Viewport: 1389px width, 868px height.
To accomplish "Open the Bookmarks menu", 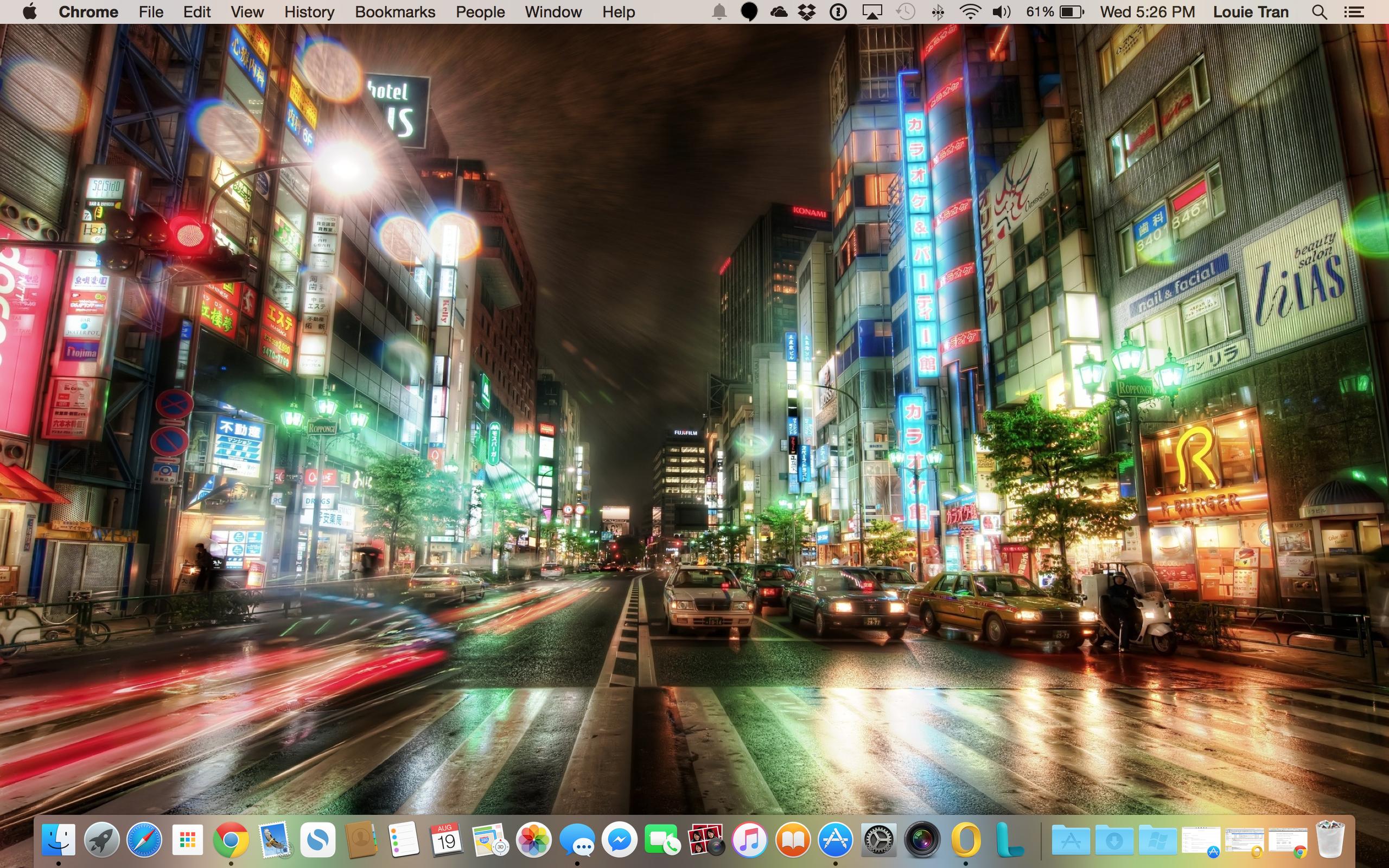I will (395, 12).
